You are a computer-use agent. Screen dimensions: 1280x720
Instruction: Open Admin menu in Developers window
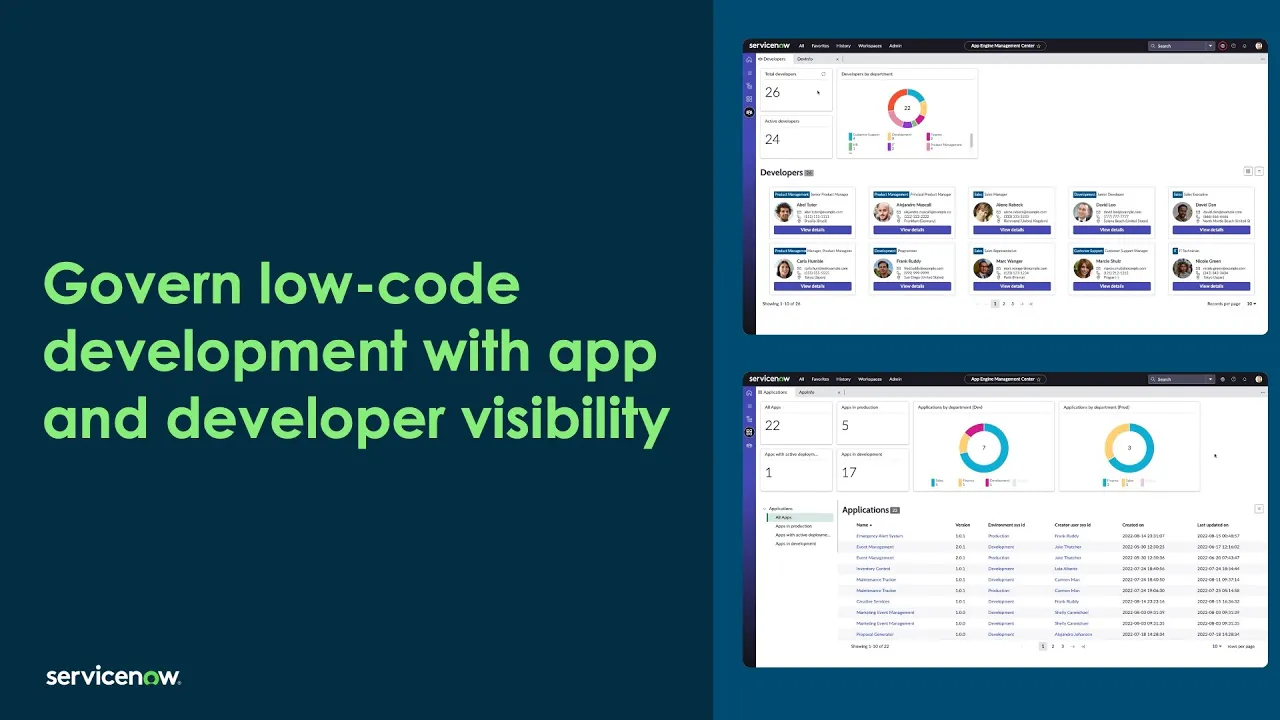coord(895,45)
